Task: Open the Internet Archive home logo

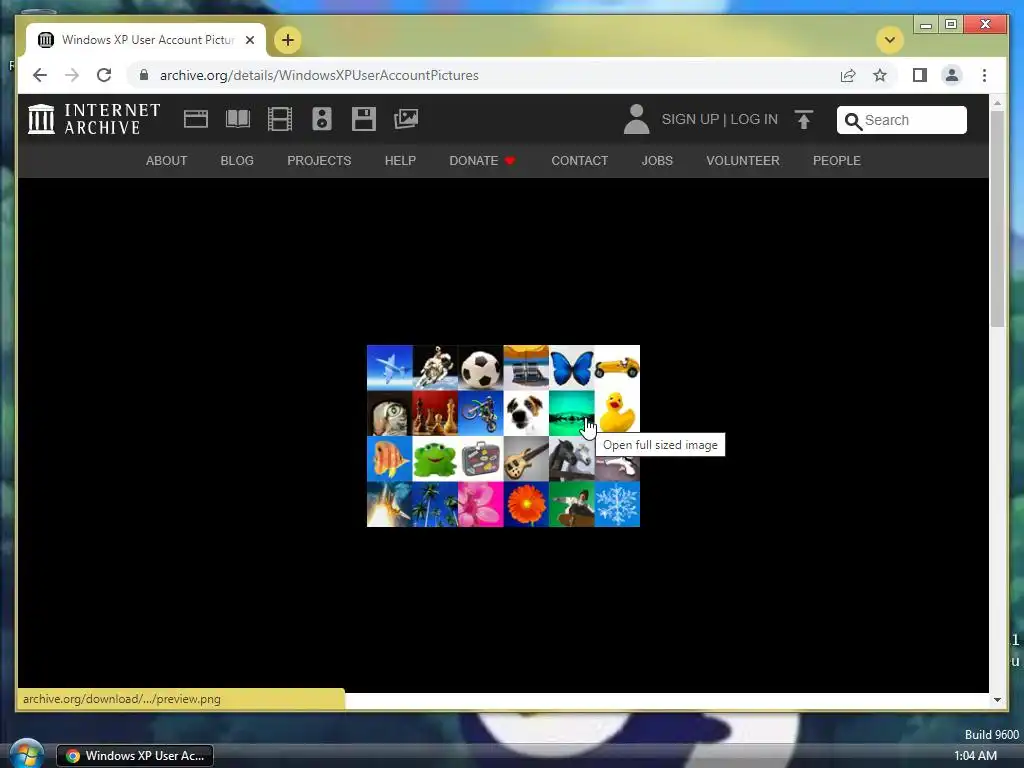Action: (94, 120)
